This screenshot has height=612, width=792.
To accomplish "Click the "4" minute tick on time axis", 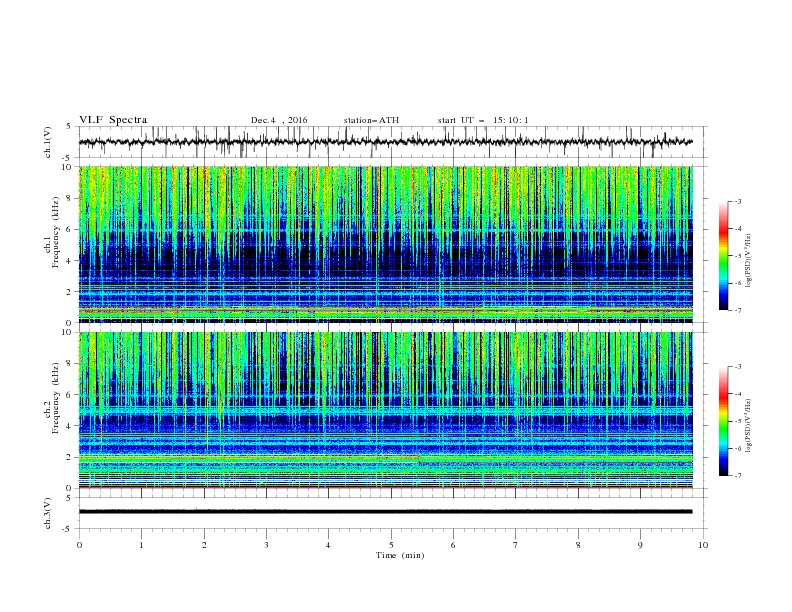I will pos(328,545).
